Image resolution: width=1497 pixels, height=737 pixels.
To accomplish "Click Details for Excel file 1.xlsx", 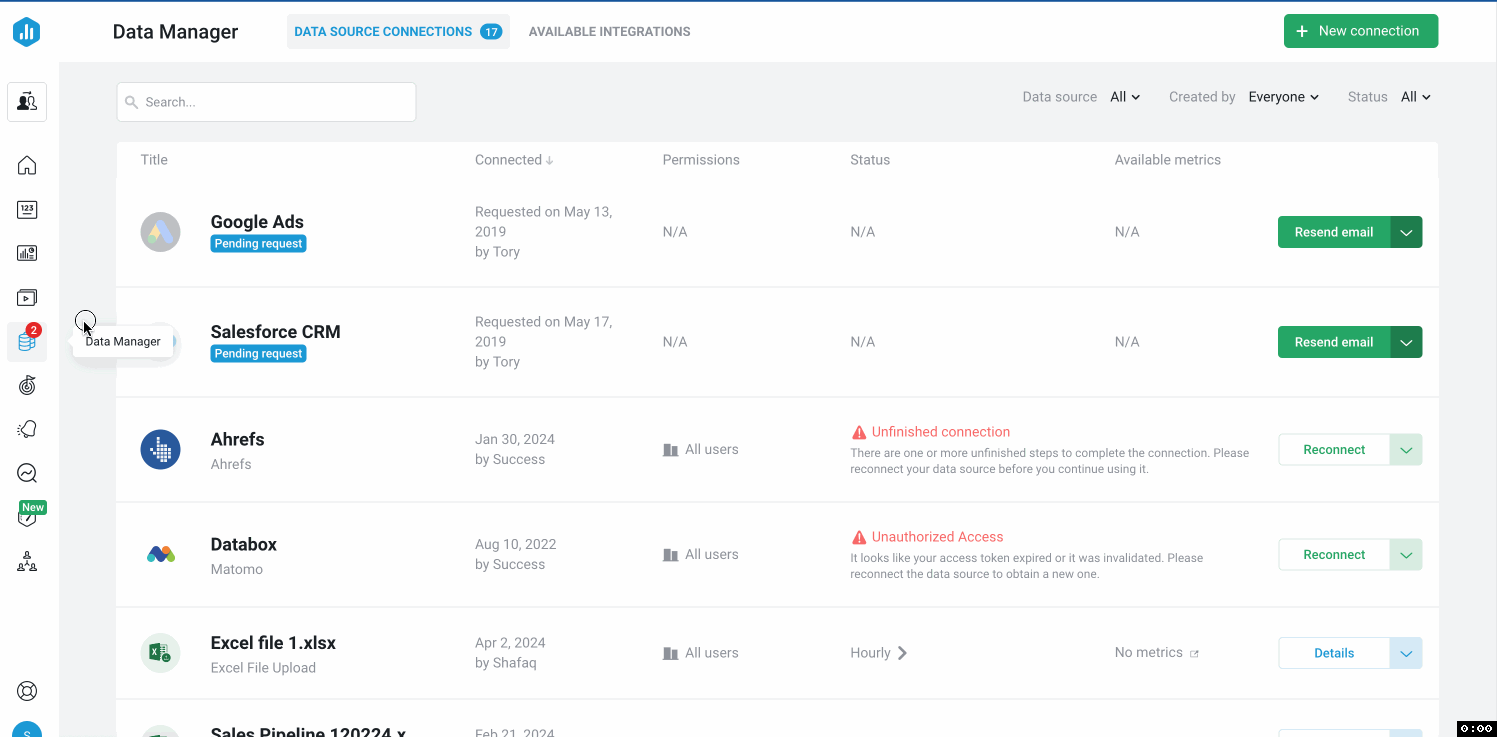I will 1334,653.
